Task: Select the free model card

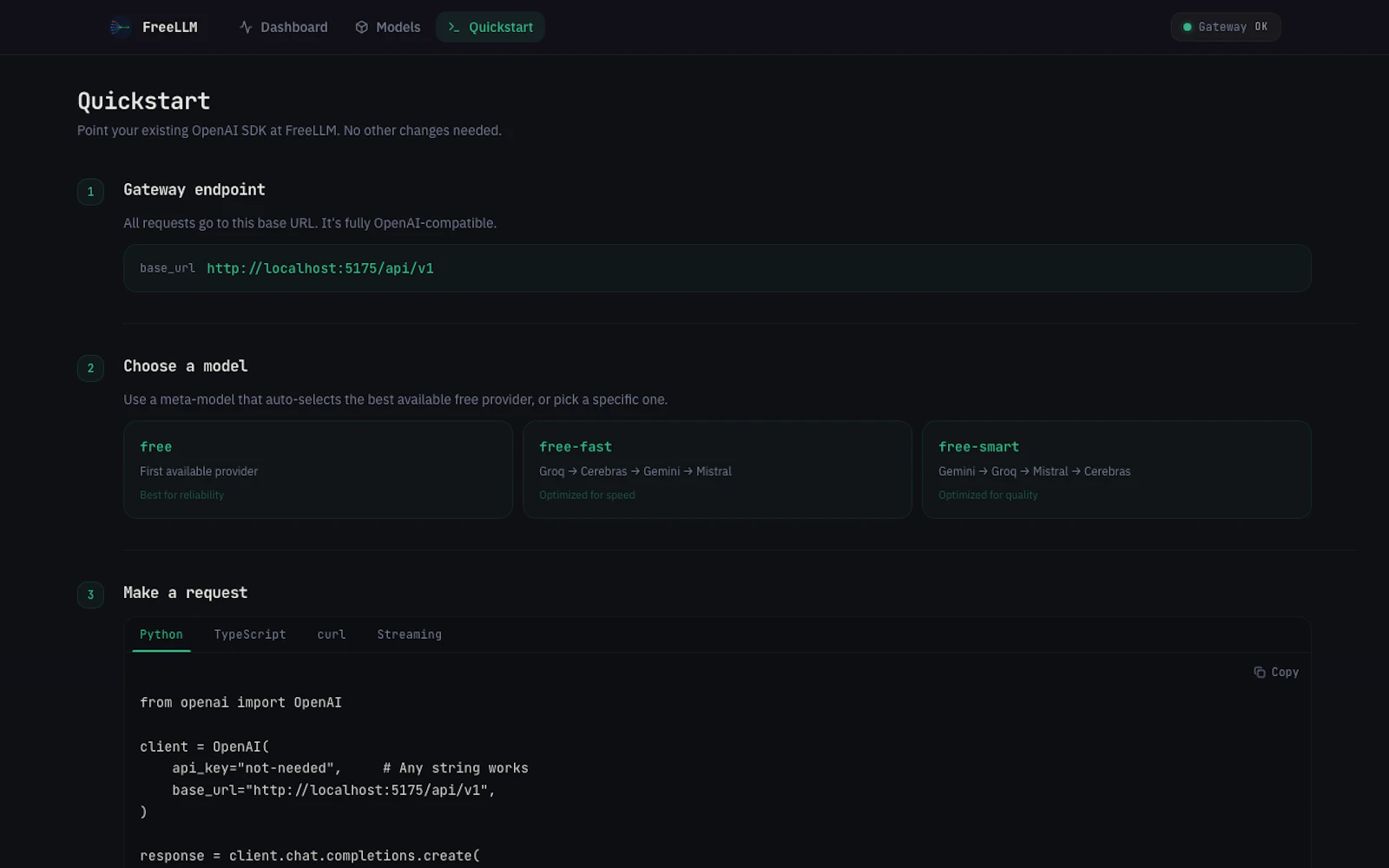Action: (318, 470)
